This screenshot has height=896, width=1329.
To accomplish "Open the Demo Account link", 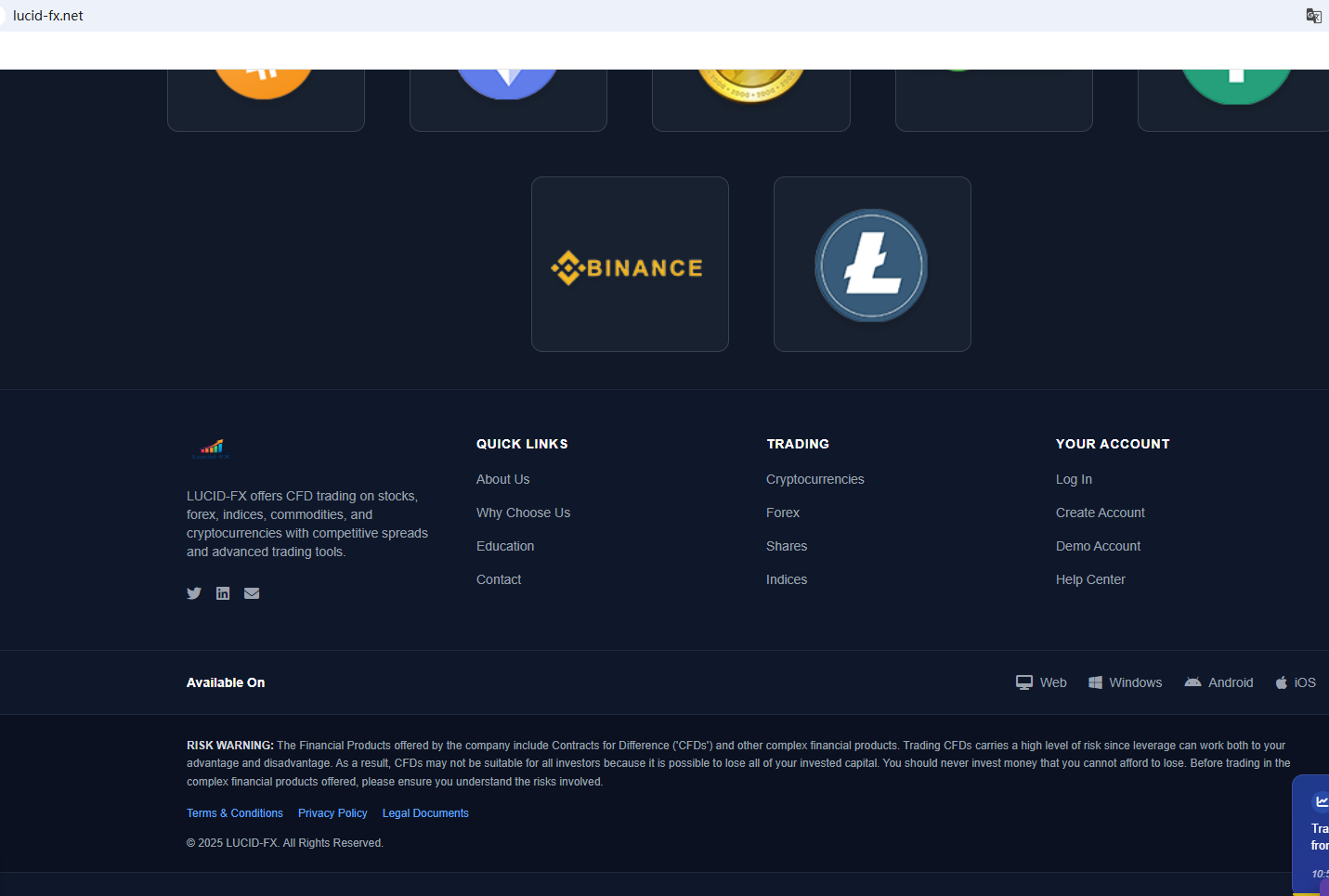I will coord(1099,546).
